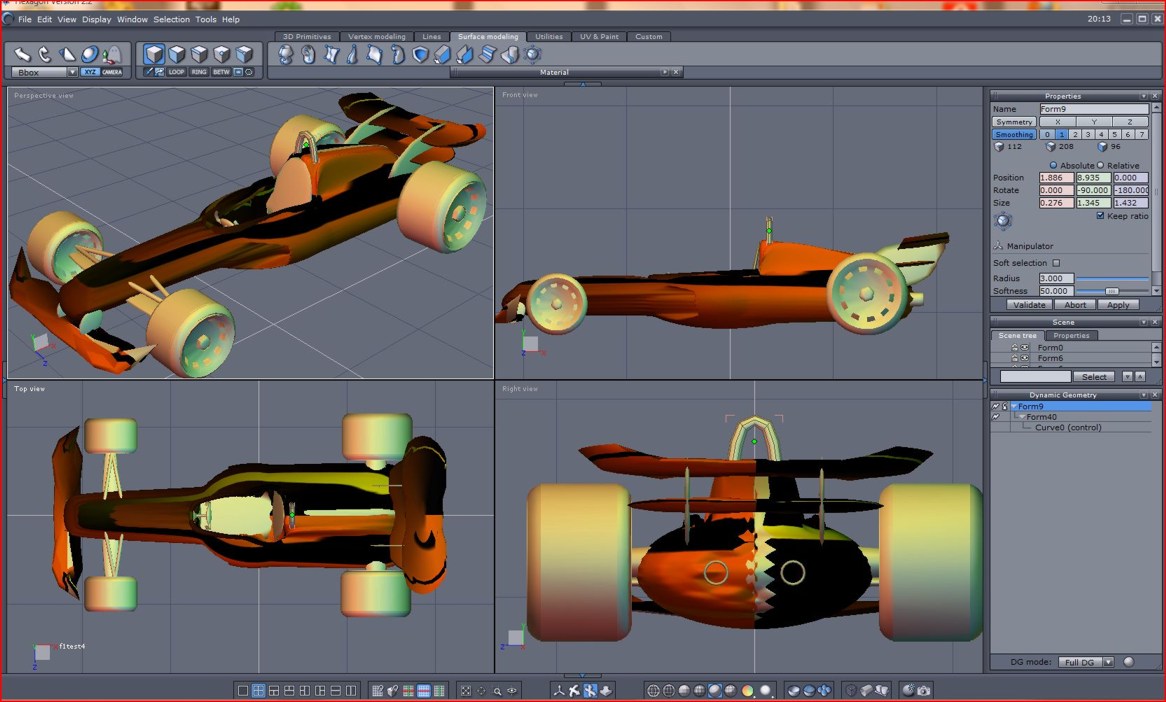
Task: Click the LOOP selection button
Action: pos(177,72)
